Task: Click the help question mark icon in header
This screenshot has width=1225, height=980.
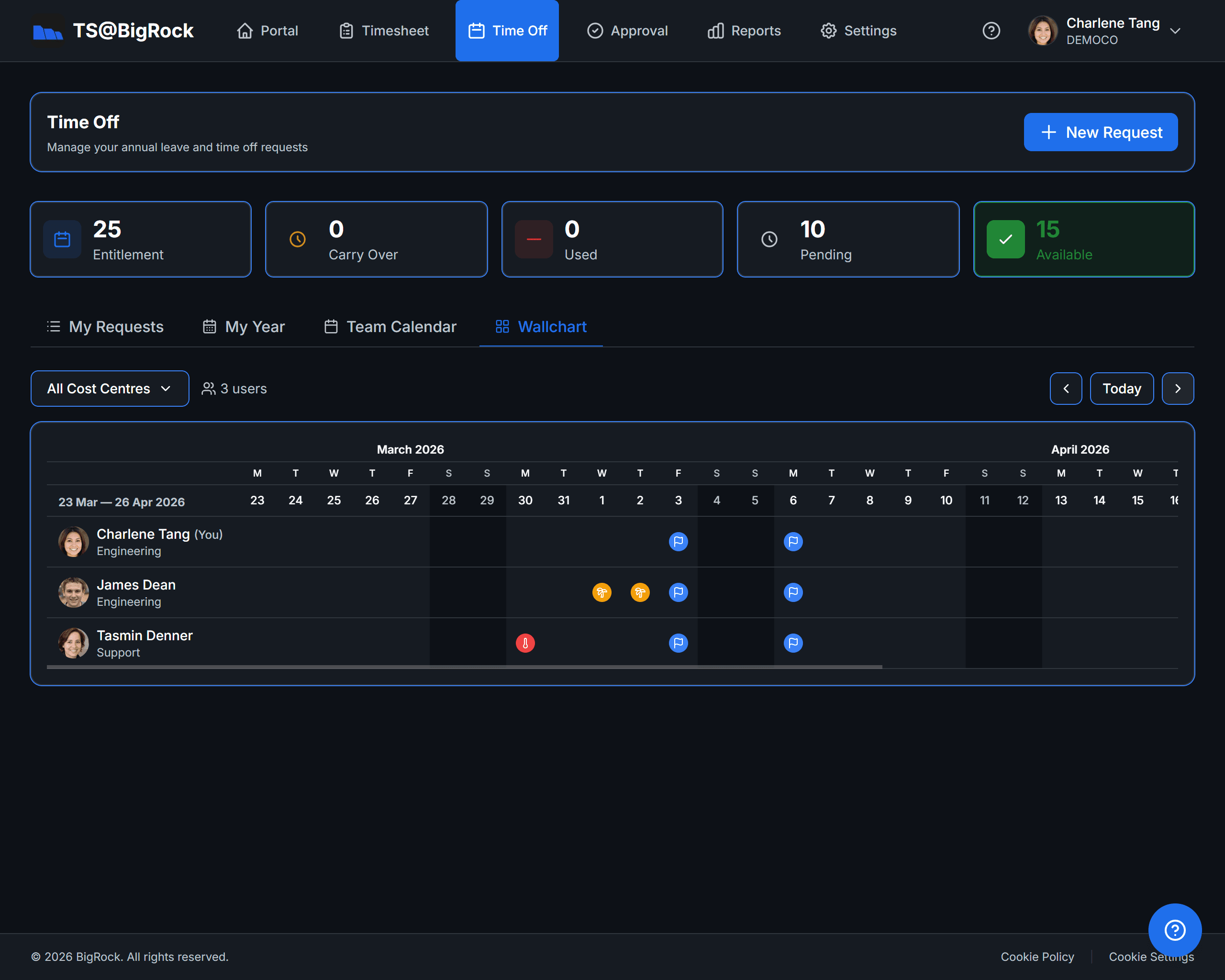Action: (x=991, y=31)
